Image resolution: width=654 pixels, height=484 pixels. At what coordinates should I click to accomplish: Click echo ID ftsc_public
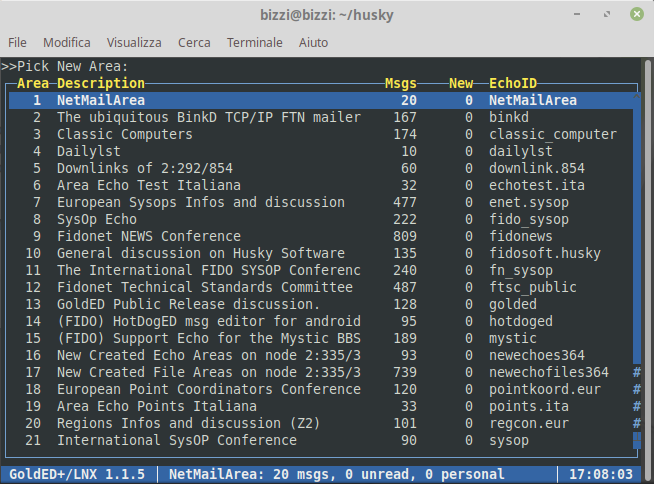(x=533, y=287)
